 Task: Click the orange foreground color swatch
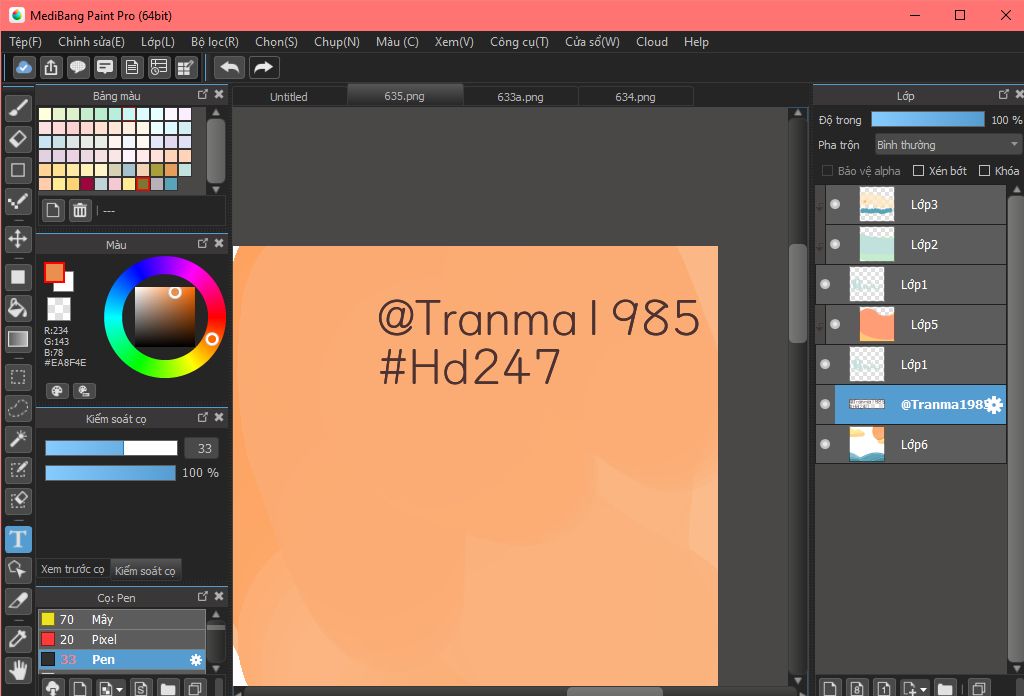click(x=54, y=272)
